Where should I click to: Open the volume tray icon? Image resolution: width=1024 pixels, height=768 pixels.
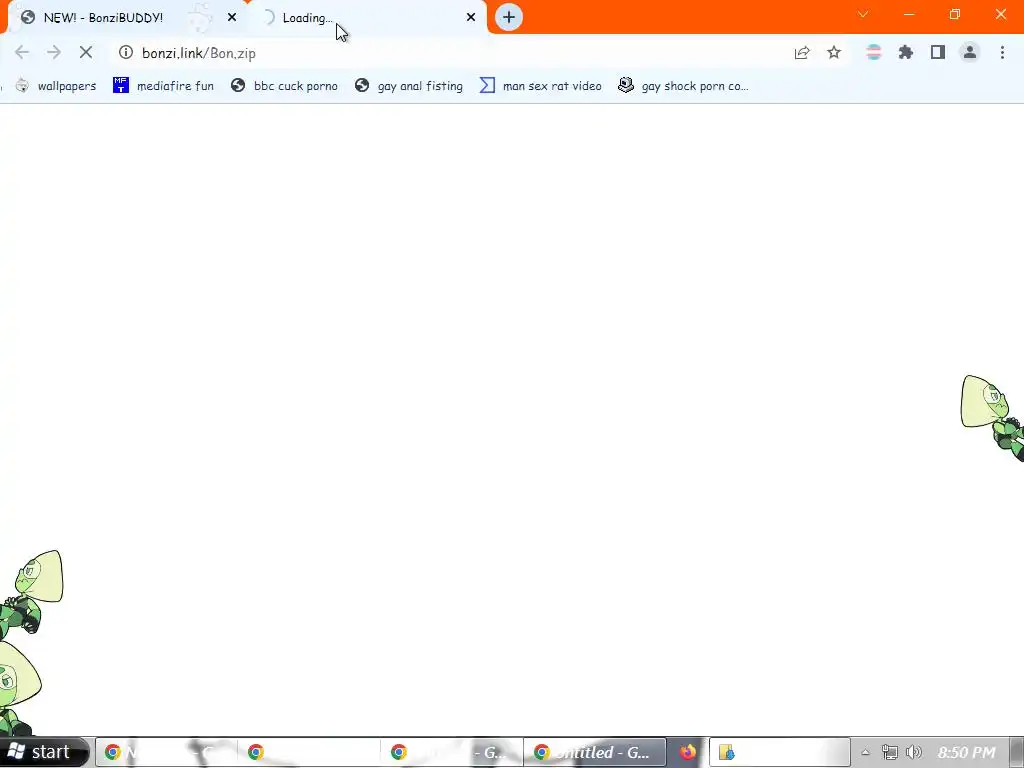point(914,752)
